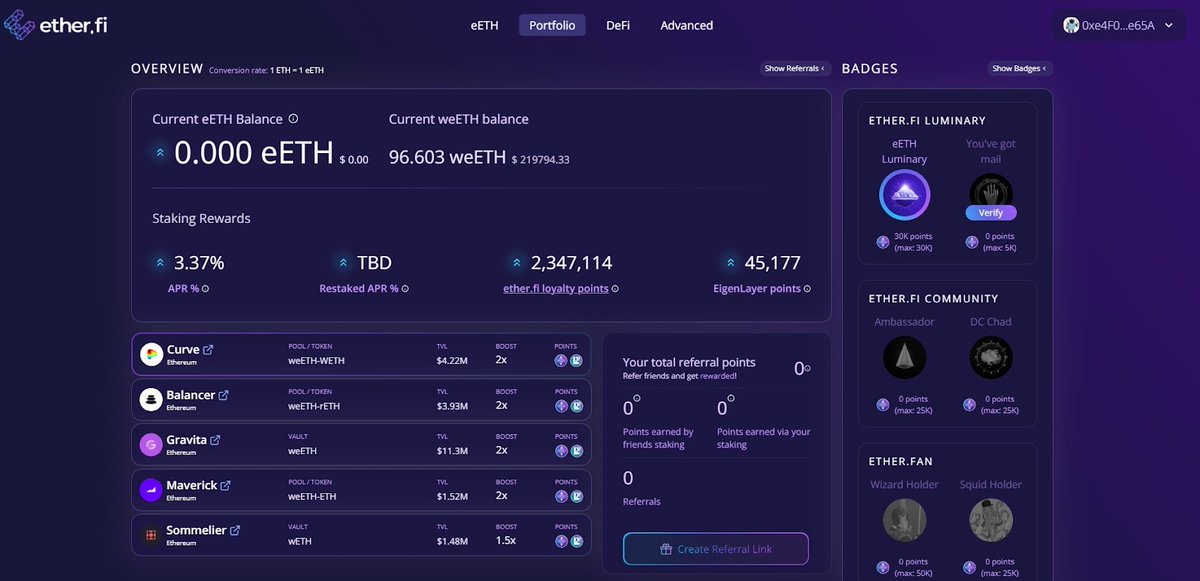Open Curve external link icon
This screenshot has height=581, width=1200.
pyautogui.click(x=208, y=350)
